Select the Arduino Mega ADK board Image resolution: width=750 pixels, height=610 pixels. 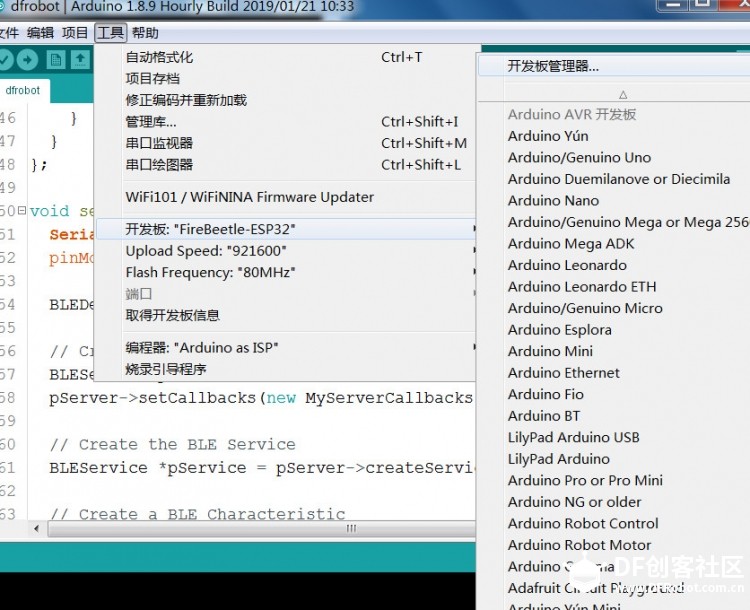pos(614,244)
